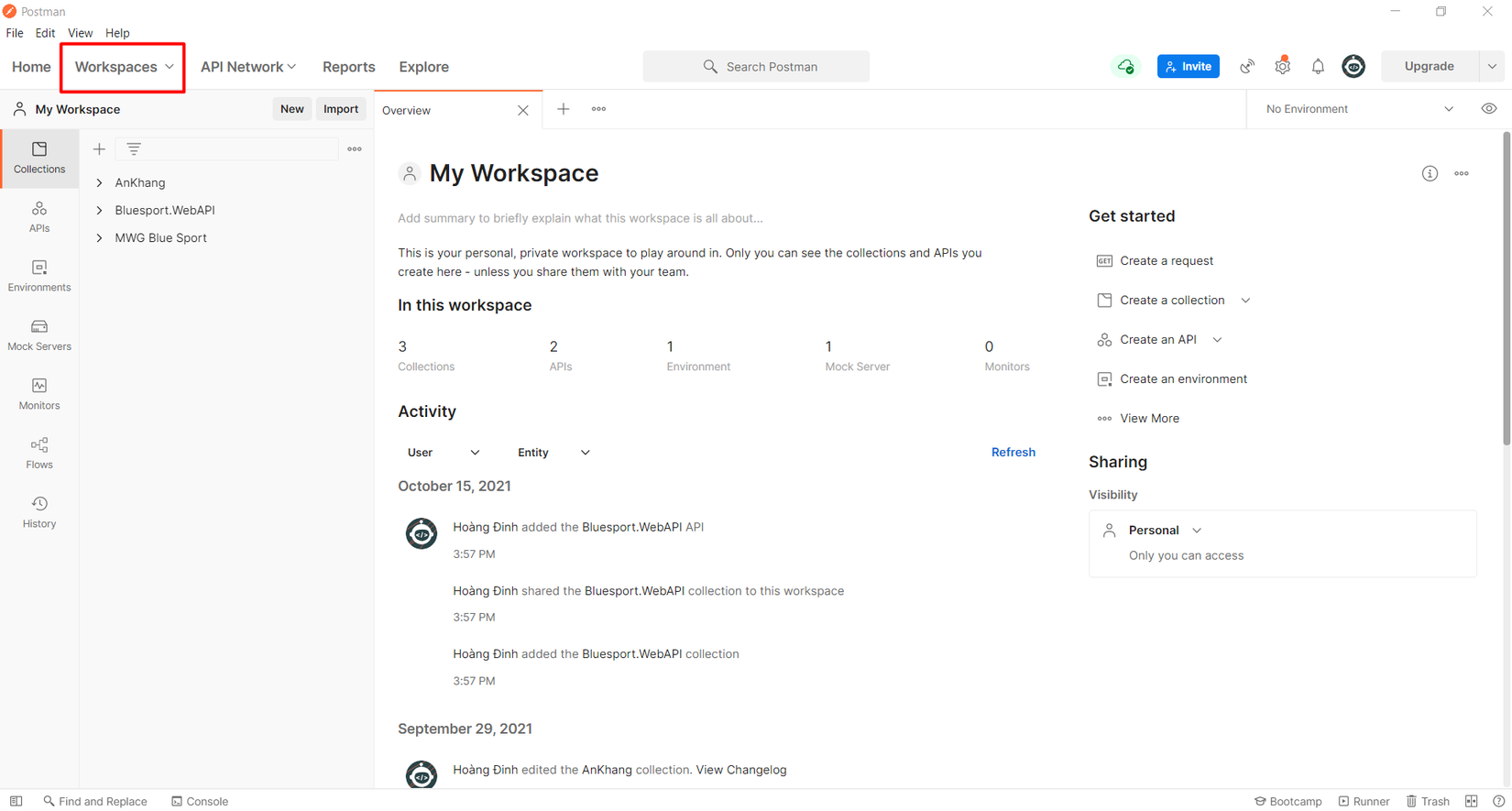Open the settings gear icon
This screenshot has height=811, width=1512.
pyautogui.click(x=1283, y=66)
